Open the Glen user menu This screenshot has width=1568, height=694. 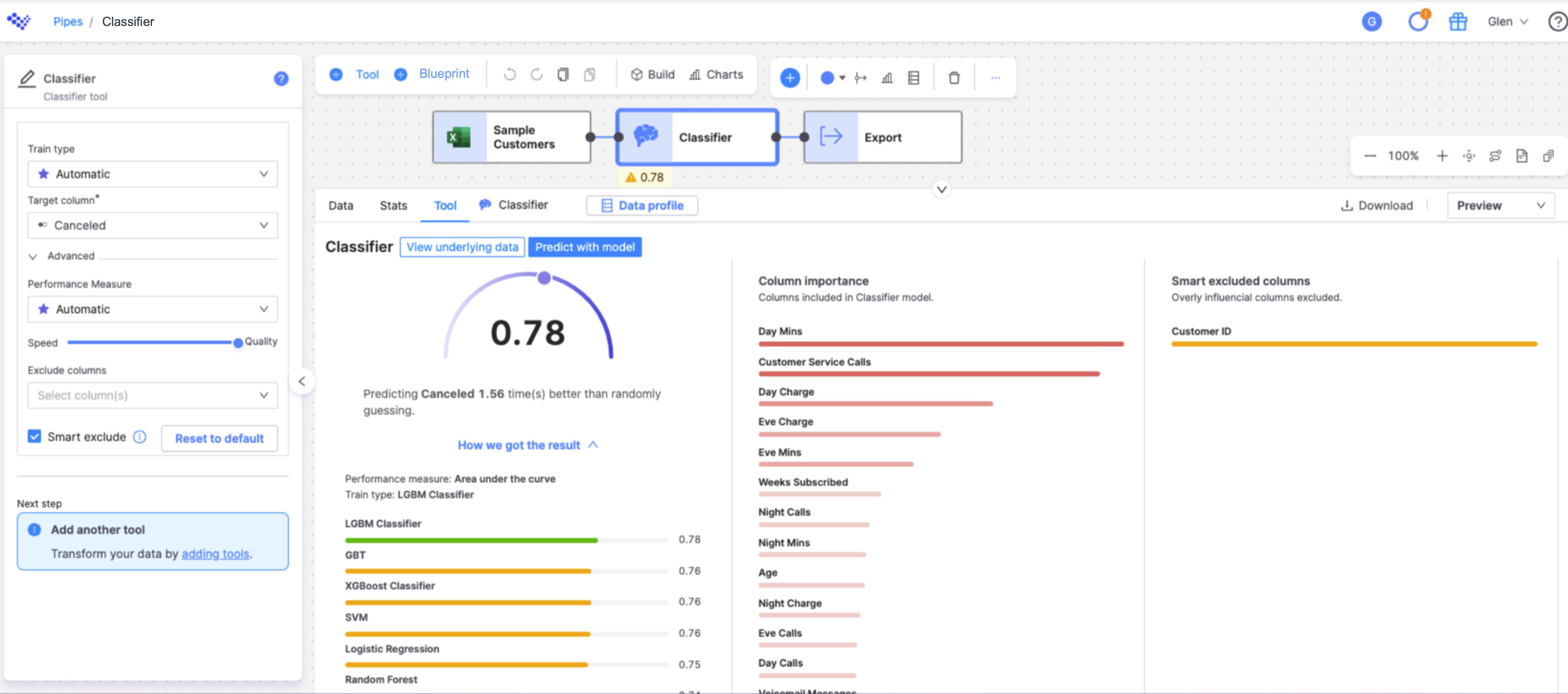1508,21
